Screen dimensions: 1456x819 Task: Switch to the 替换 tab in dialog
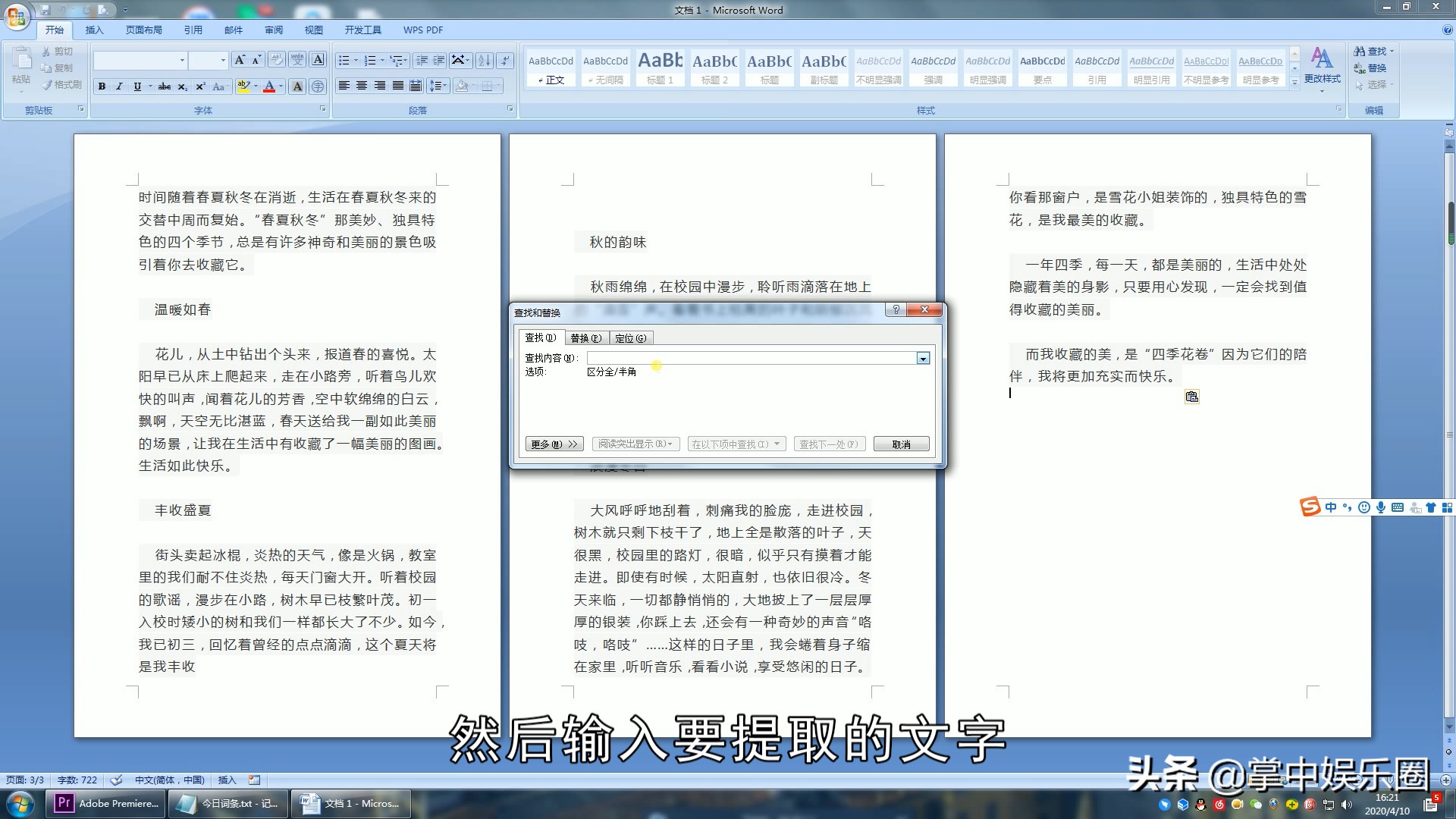click(x=585, y=338)
